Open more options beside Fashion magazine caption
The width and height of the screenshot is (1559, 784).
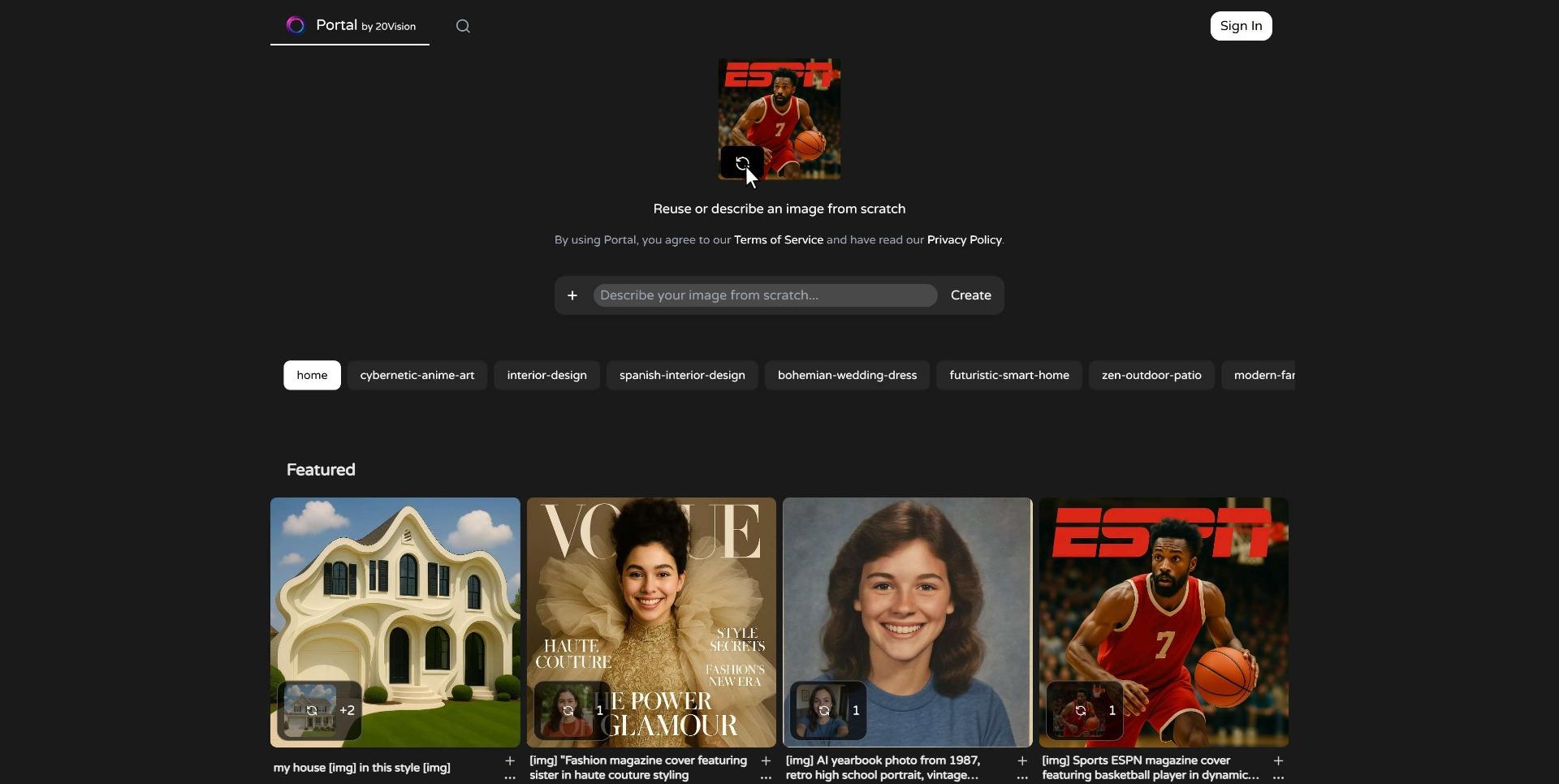click(x=766, y=777)
